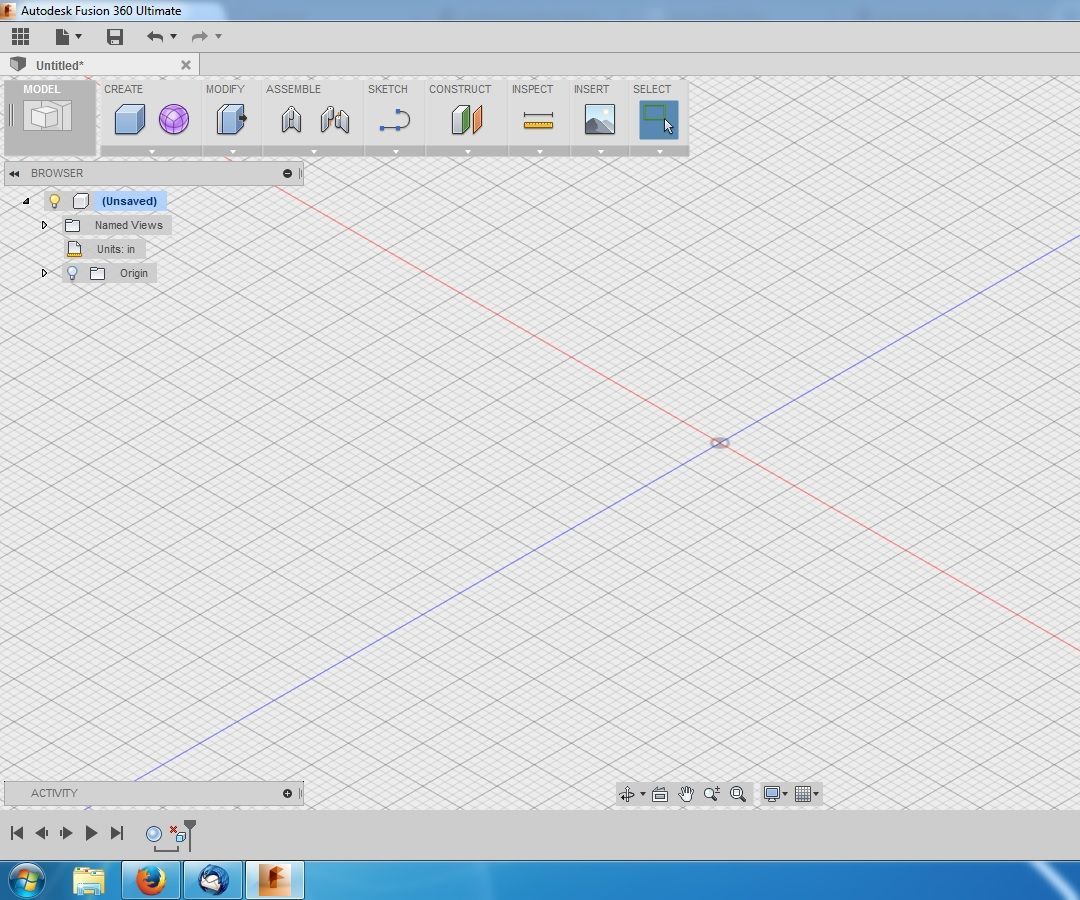The image size is (1080, 900).
Task: Open Firefox from the taskbar
Action: [x=150, y=881]
